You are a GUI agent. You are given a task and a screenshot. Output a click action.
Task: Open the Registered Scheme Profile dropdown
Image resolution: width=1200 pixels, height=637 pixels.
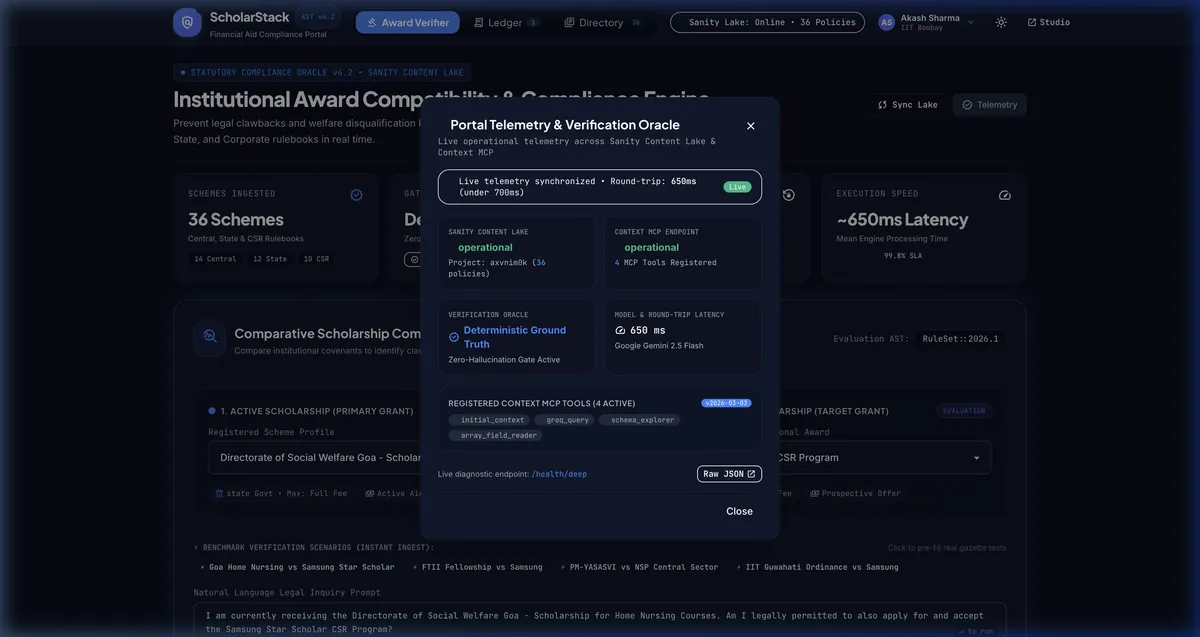pyautogui.click(x=315, y=457)
